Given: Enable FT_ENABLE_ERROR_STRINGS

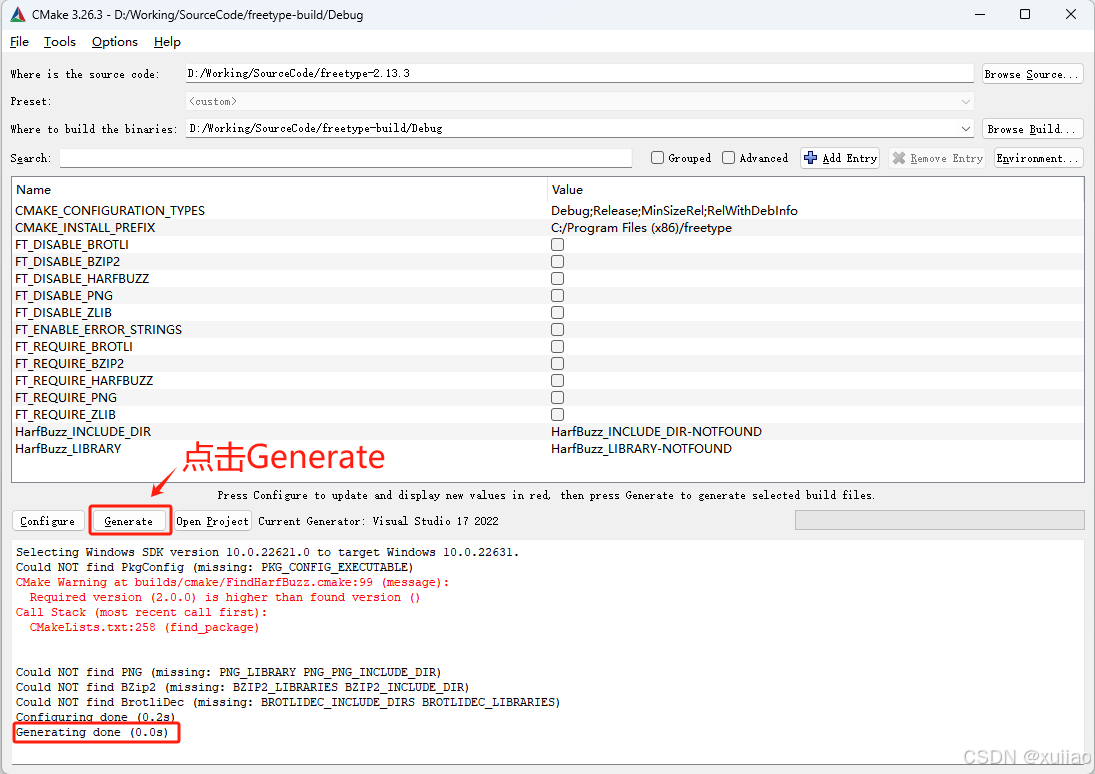Looking at the screenshot, I should 557,329.
